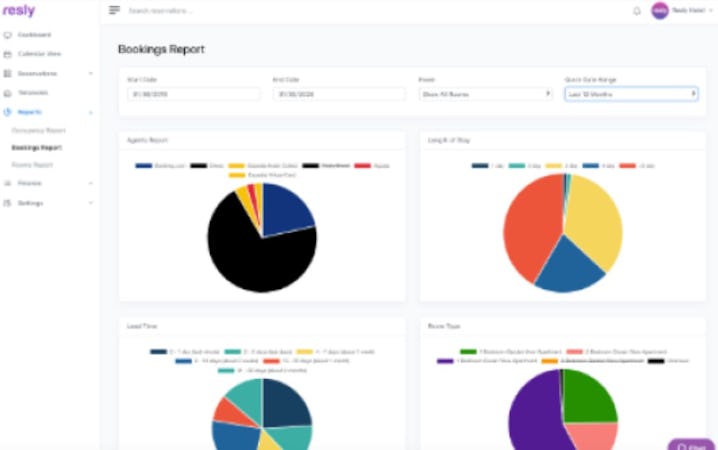Toggle the red legend item in Agents Report
The width and height of the screenshot is (718, 450).
372,166
